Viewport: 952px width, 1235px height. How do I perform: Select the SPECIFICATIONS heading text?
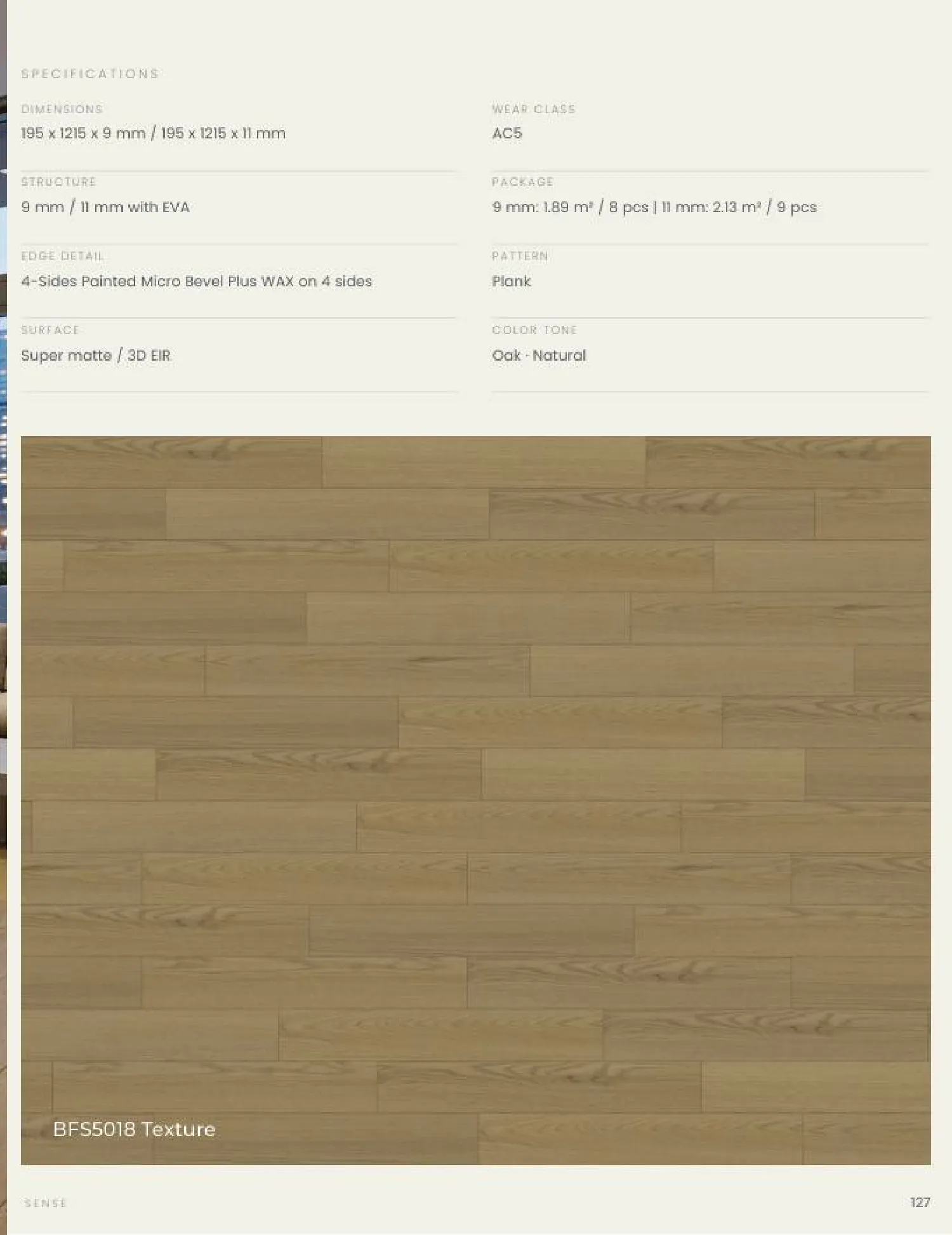pyautogui.click(x=90, y=74)
